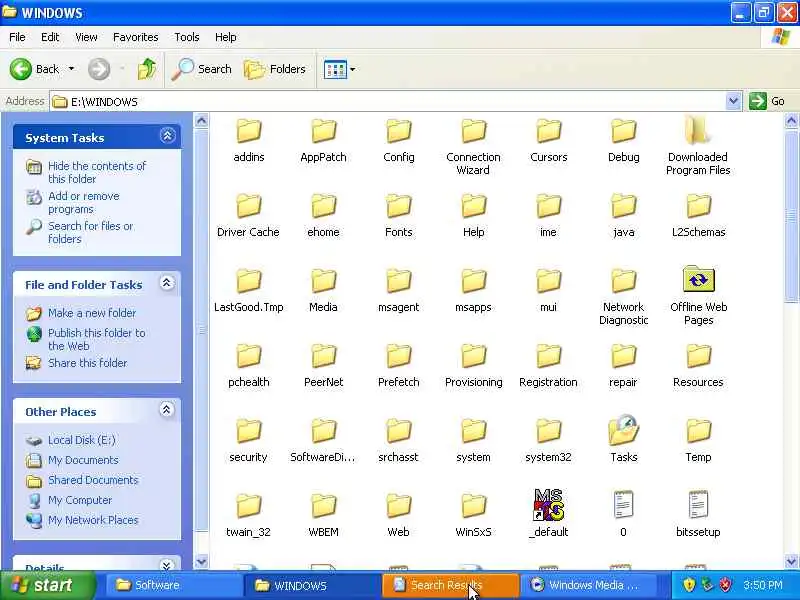Select the Prefetch folder icon
The width and height of the screenshot is (800, 600).
[x=398, y=357]
